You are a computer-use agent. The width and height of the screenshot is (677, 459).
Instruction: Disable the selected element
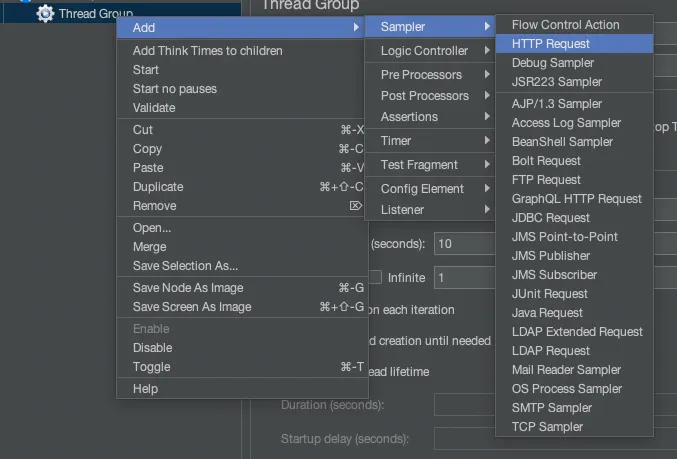click(x=152, y=348)
